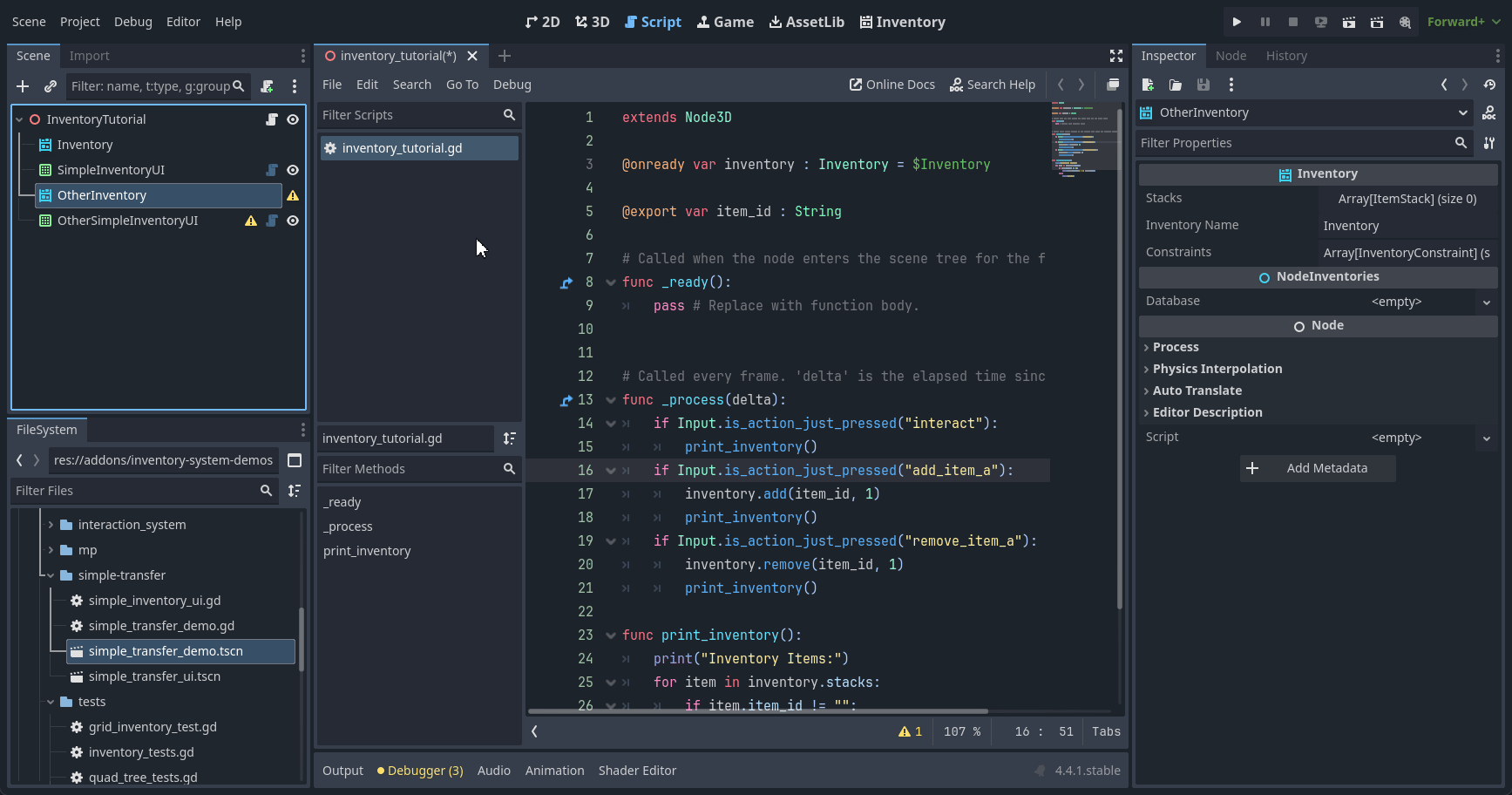Toggle visibility of InventoryTutorial node
Image resolution: width=1512 pixels, height=795 pixels.
pos(293,119)
